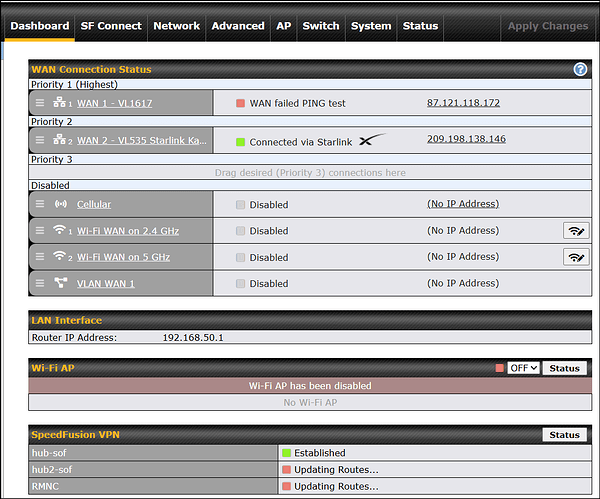The height and width of the screenshot is (499, 600).
Task: Click the Wi-Fi AP Status button
Action: [x=564, y=368]
